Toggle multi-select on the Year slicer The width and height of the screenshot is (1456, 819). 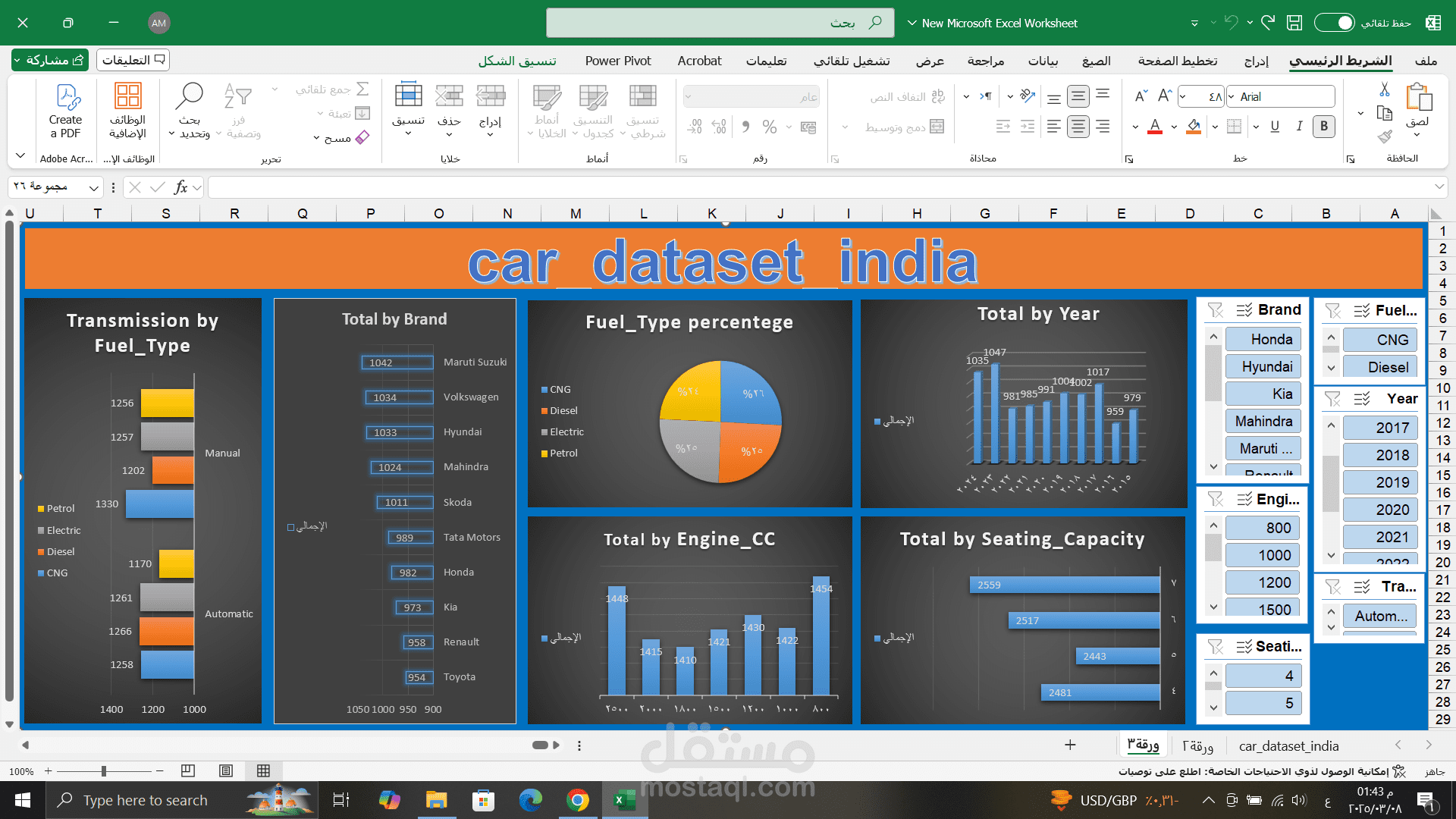(x=1362, y=399)
